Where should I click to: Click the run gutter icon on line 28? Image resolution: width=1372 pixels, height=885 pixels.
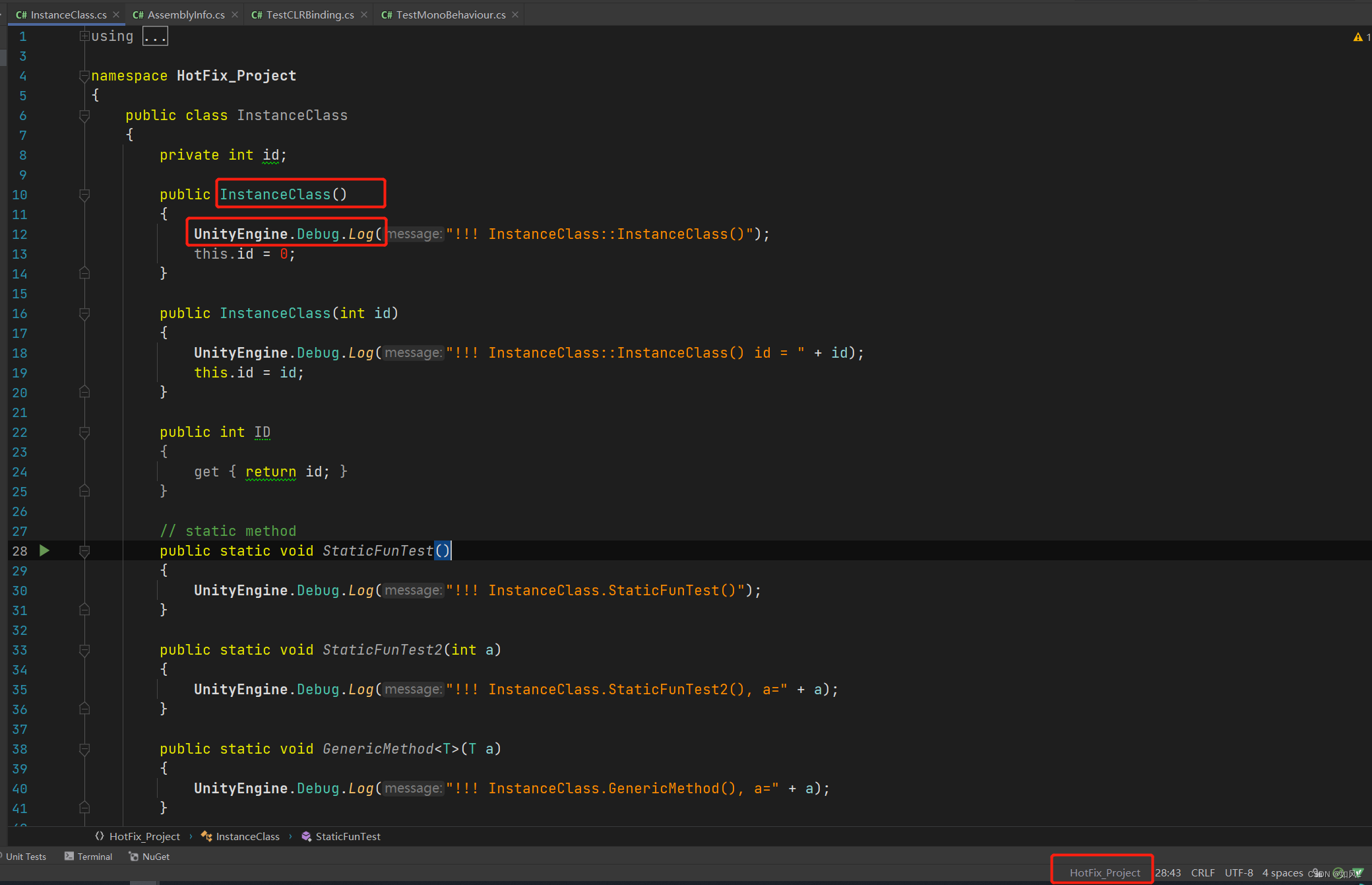coord(44,550)
